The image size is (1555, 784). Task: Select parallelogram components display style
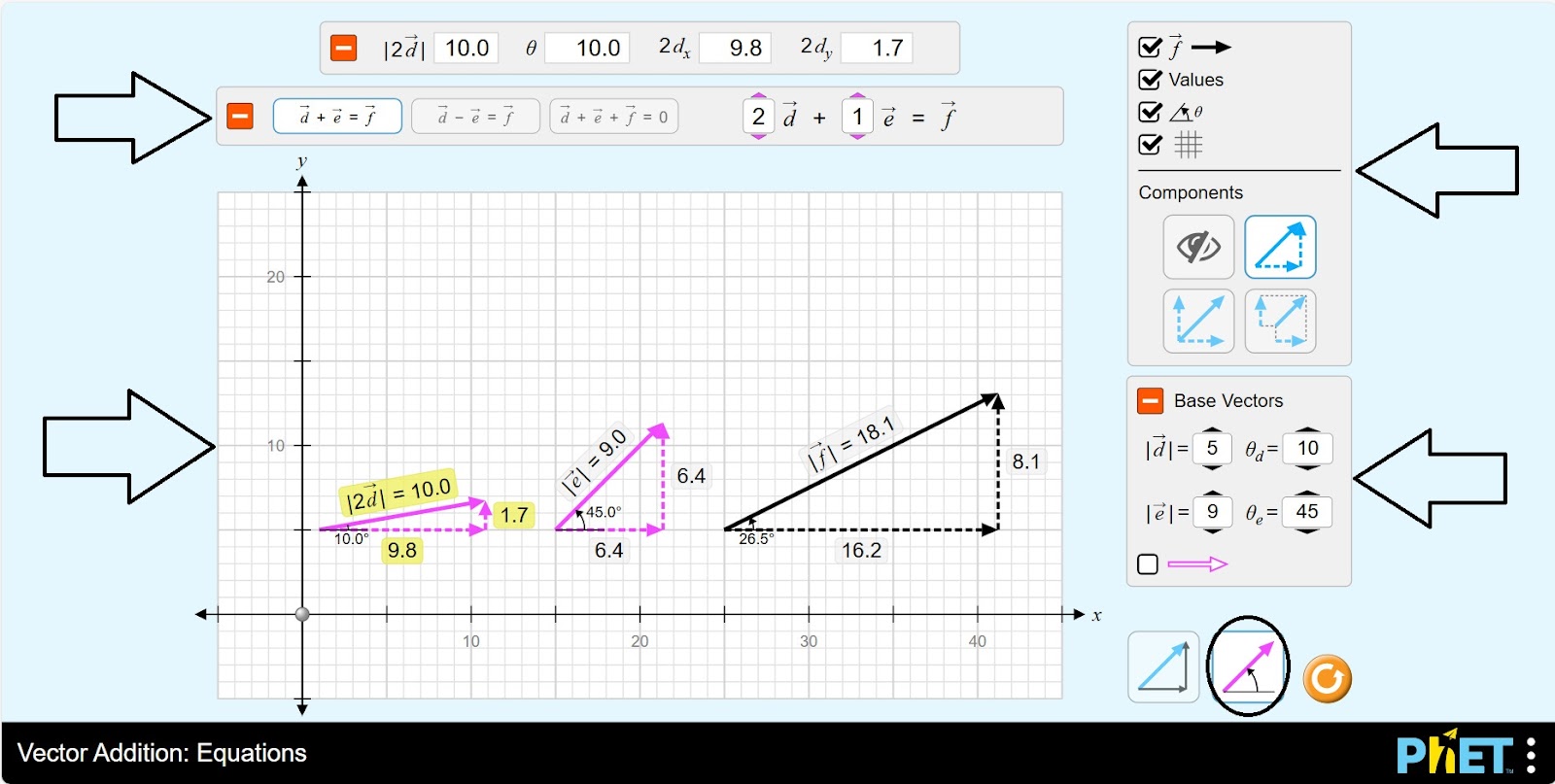pyautogui.click(x=1198, y=321)
